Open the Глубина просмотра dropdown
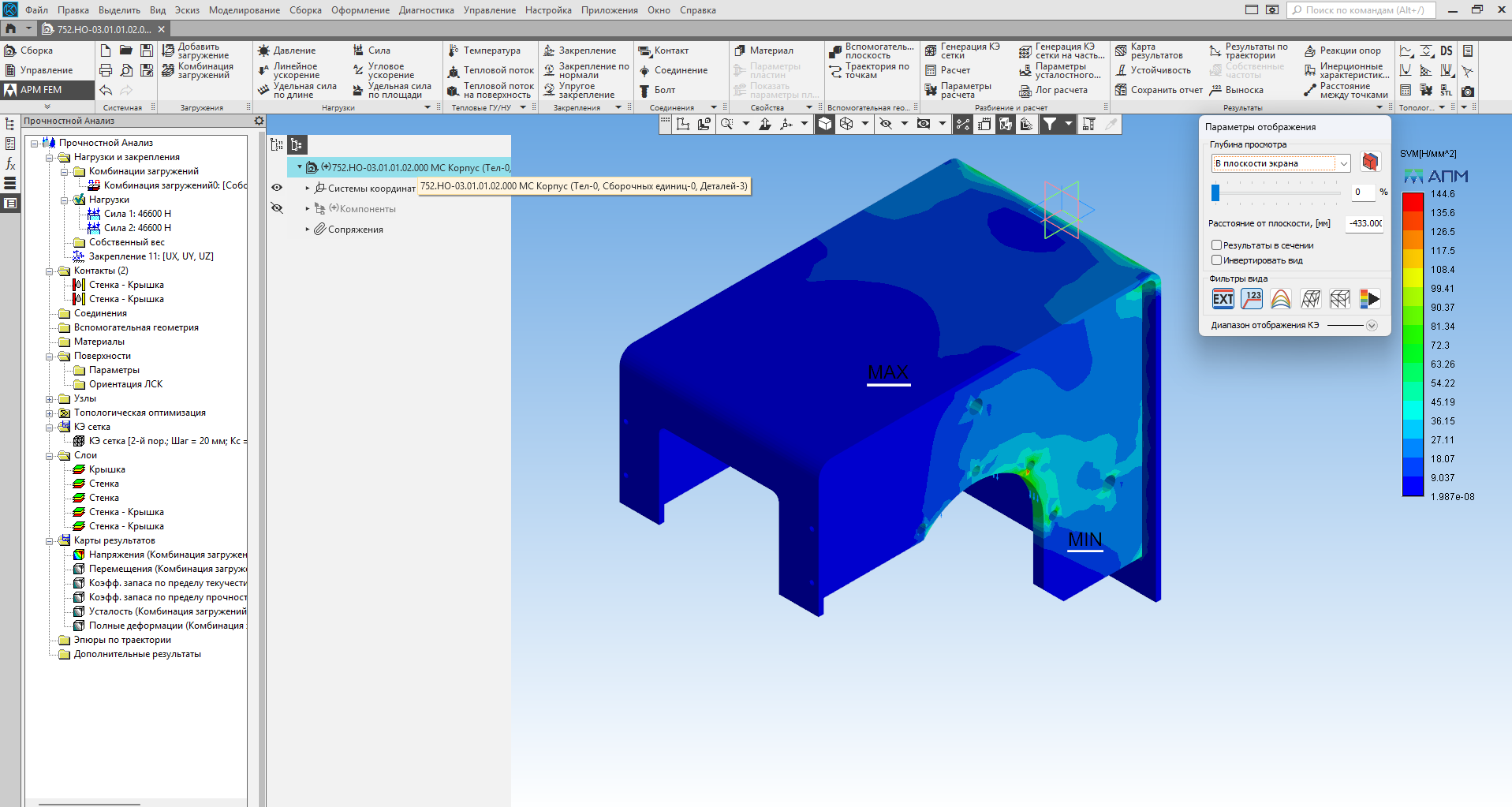Image resolution: width=1512 pixels, height=807 pixels. (1343, 163)
